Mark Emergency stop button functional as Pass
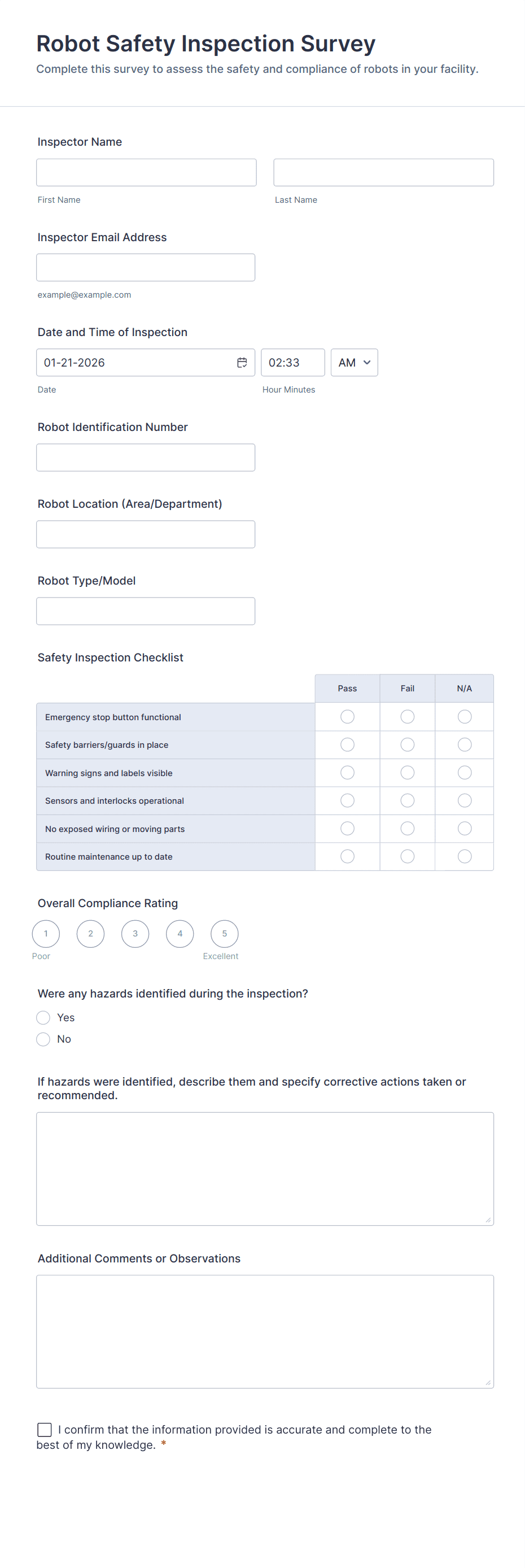The width and height of the screenshot is (525, 1568). point(347,717)
